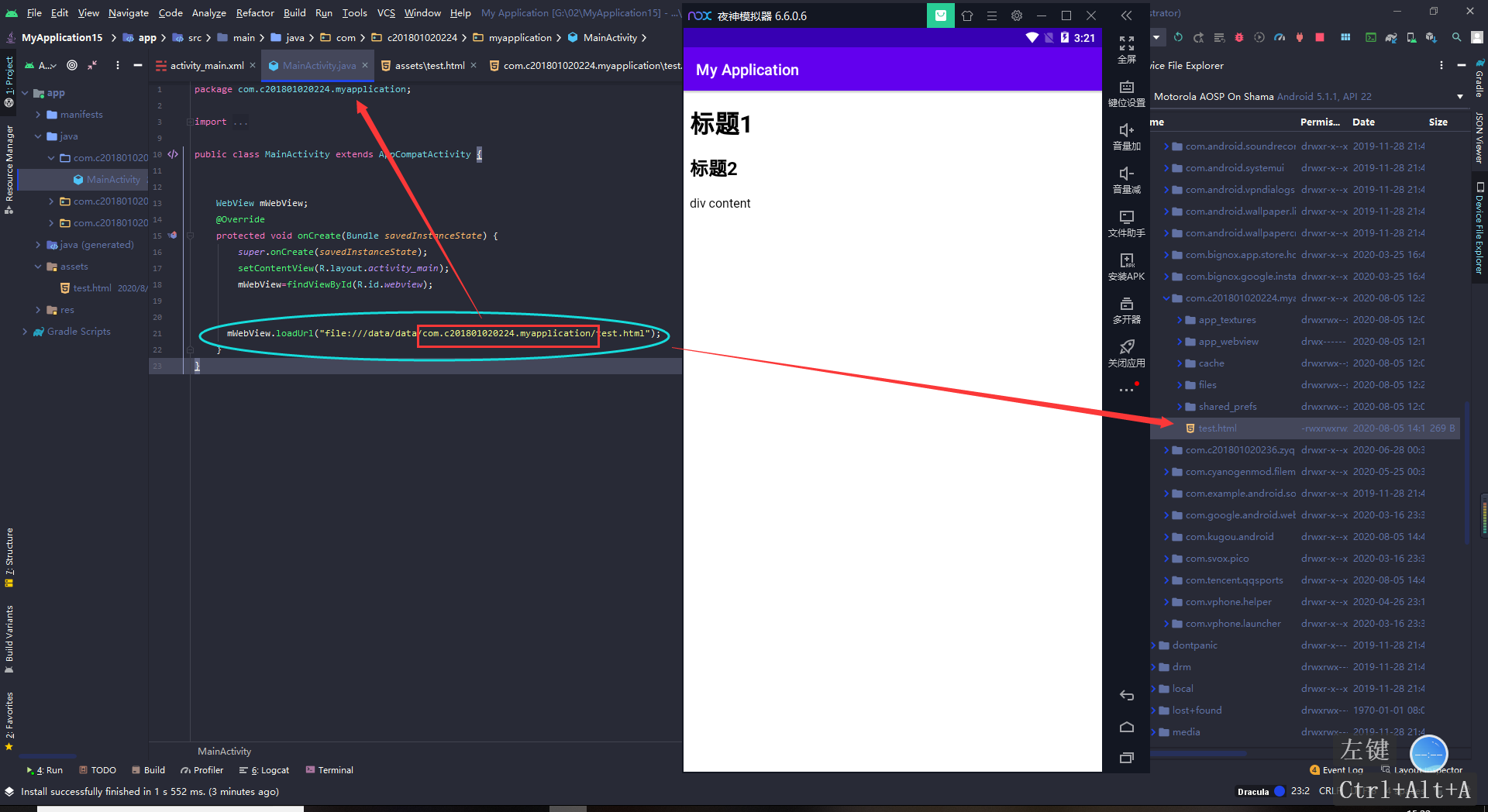The height and width of the screenshot is (812, 1488).
Task: Click the Debug app bug icon
Action: pos(1238,37)
